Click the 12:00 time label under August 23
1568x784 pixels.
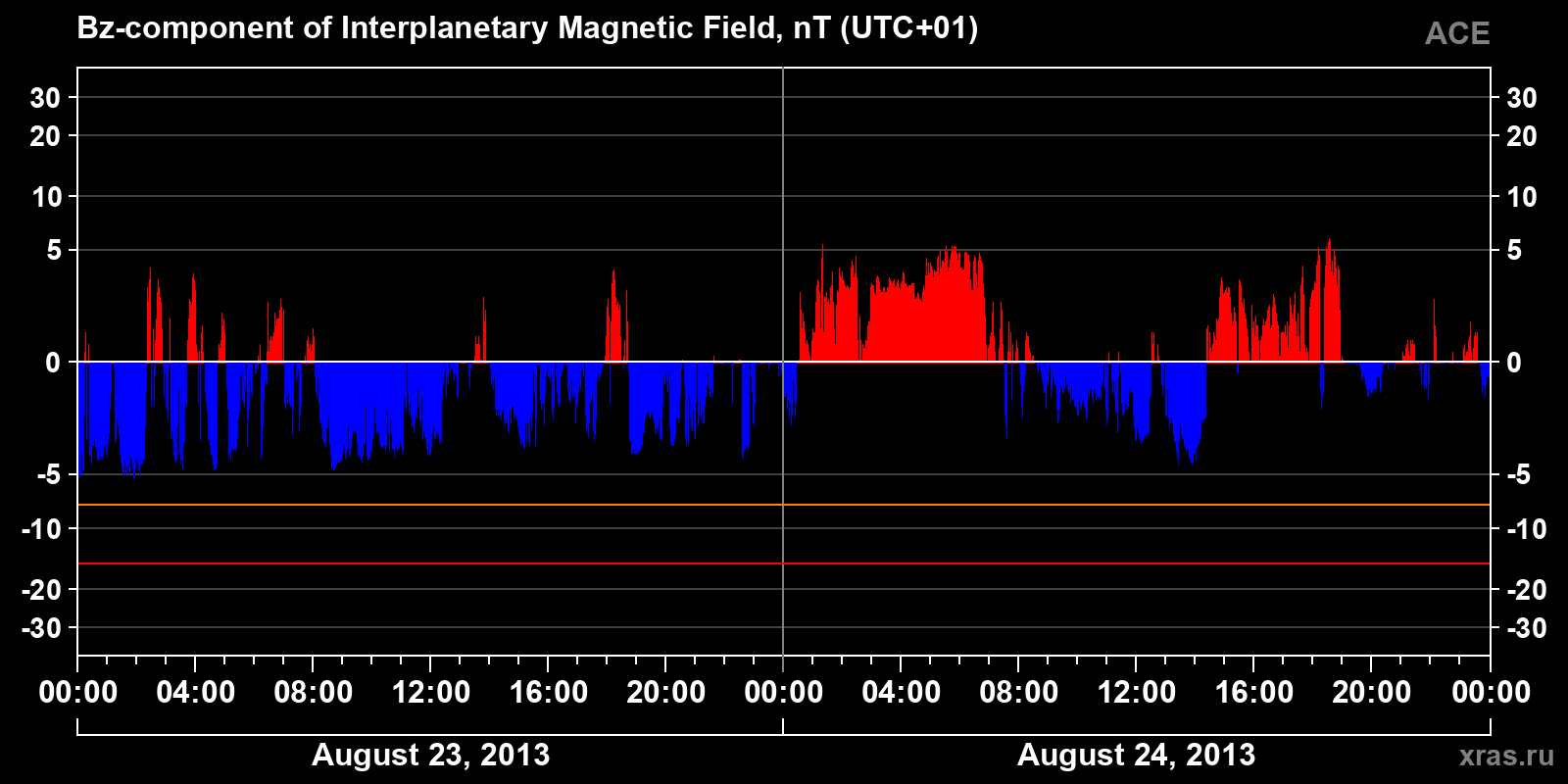click(x=431, y=692)
